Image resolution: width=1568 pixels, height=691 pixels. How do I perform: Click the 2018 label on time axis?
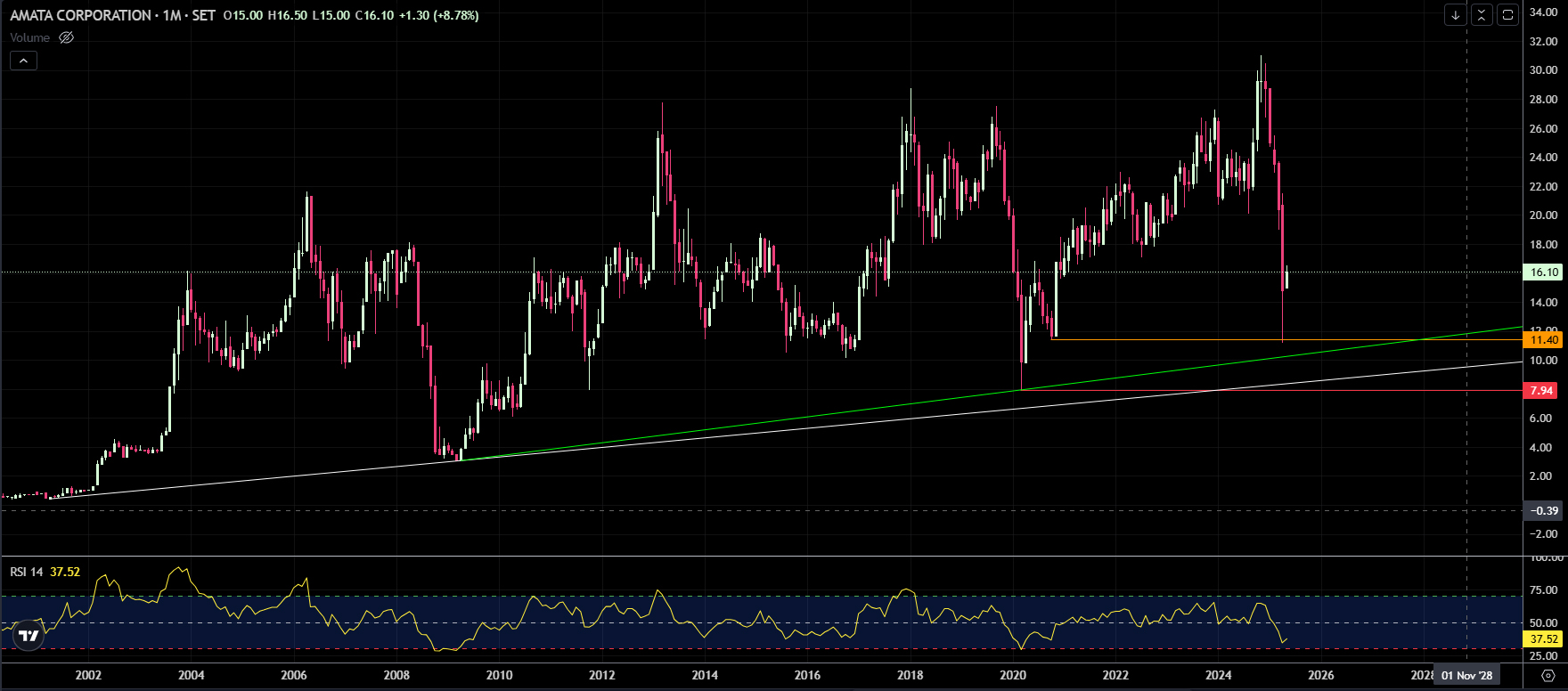[910, 675]
